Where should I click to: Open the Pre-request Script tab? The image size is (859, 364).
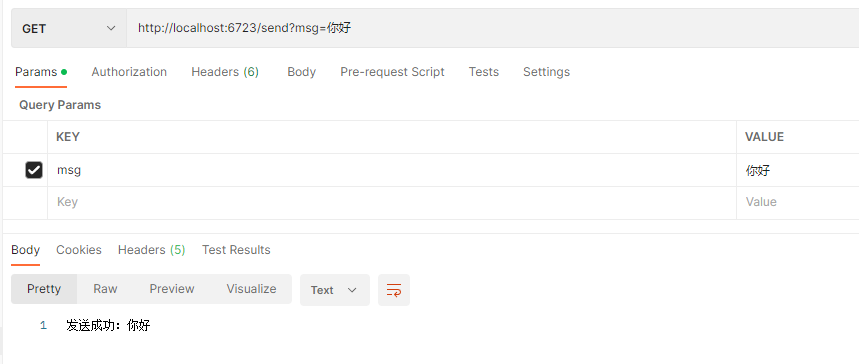click(x=392, y=72)
